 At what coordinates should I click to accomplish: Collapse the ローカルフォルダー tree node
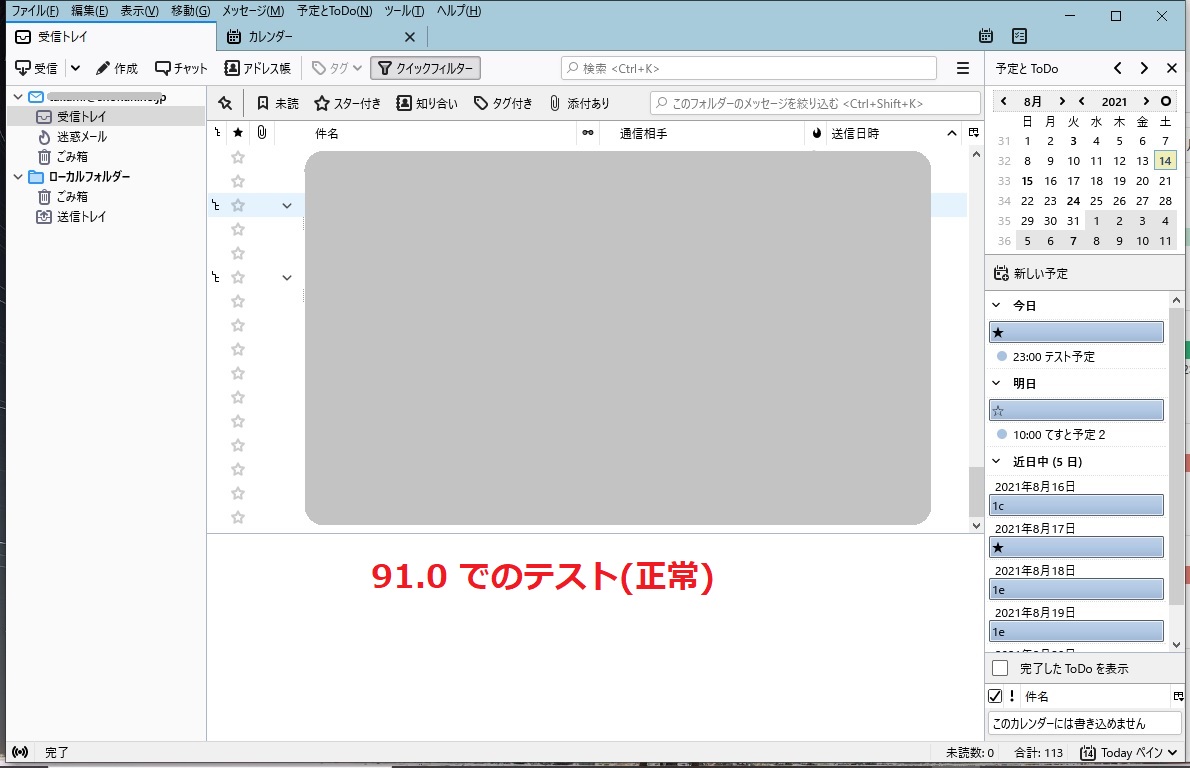[17, 177]
